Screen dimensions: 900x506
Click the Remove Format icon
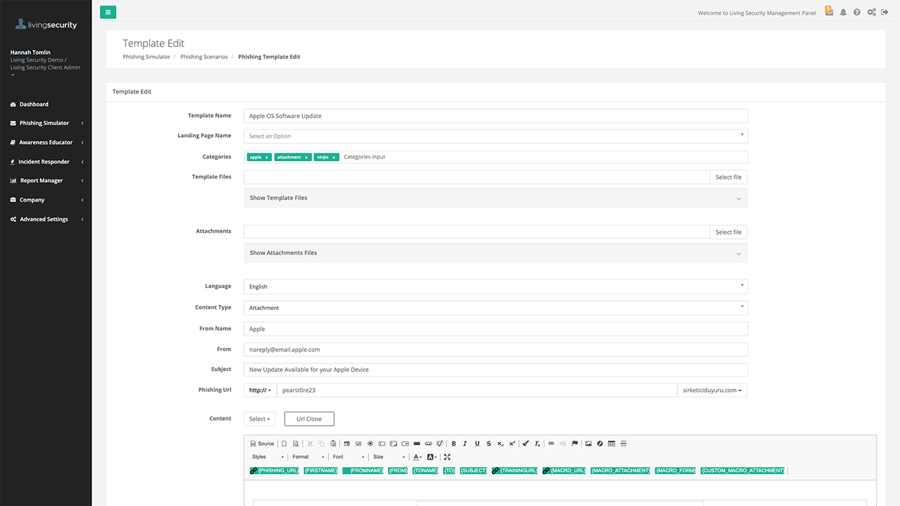(x=537, y=443)
